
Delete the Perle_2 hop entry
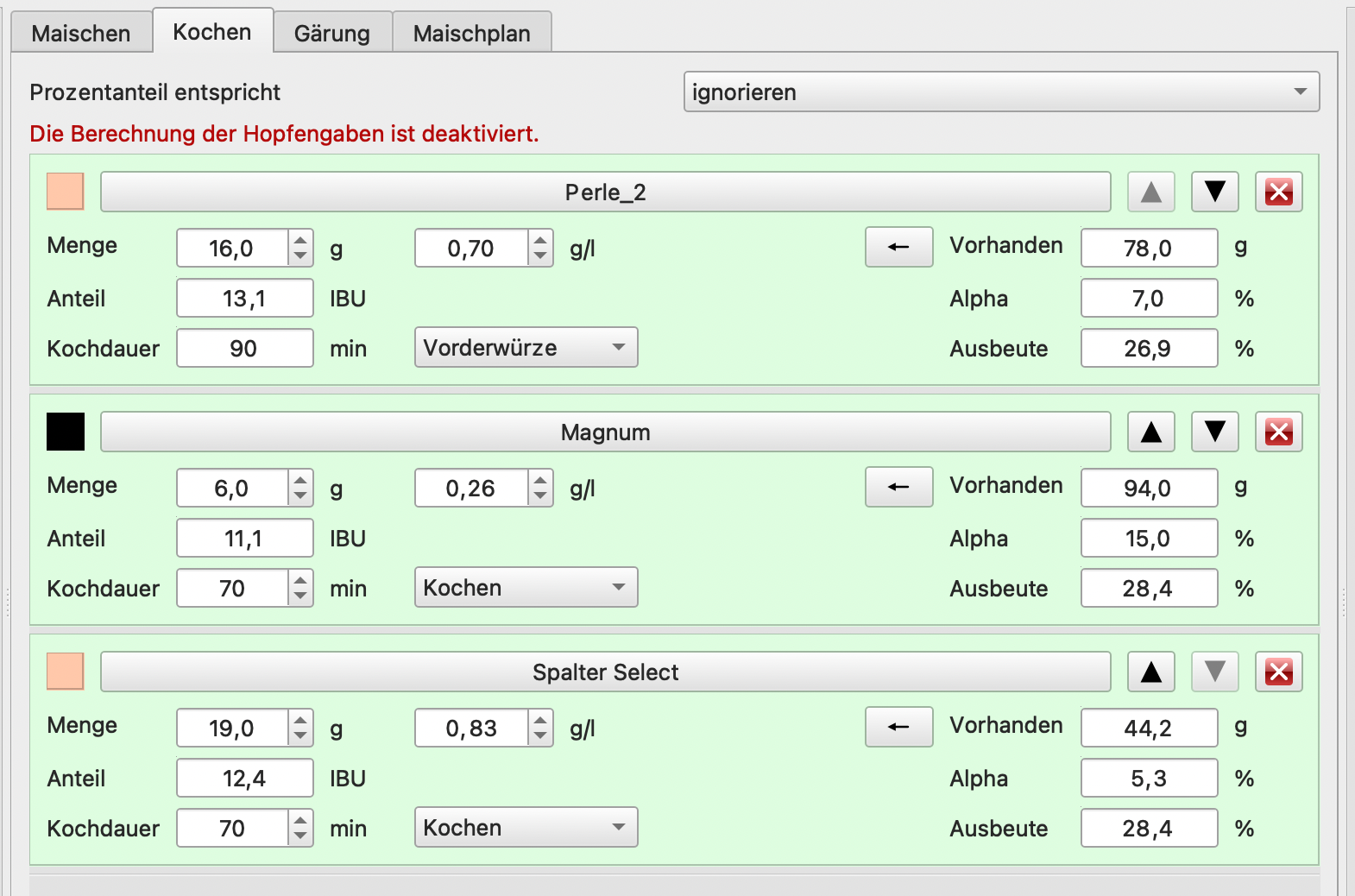tap(1278, 192)
